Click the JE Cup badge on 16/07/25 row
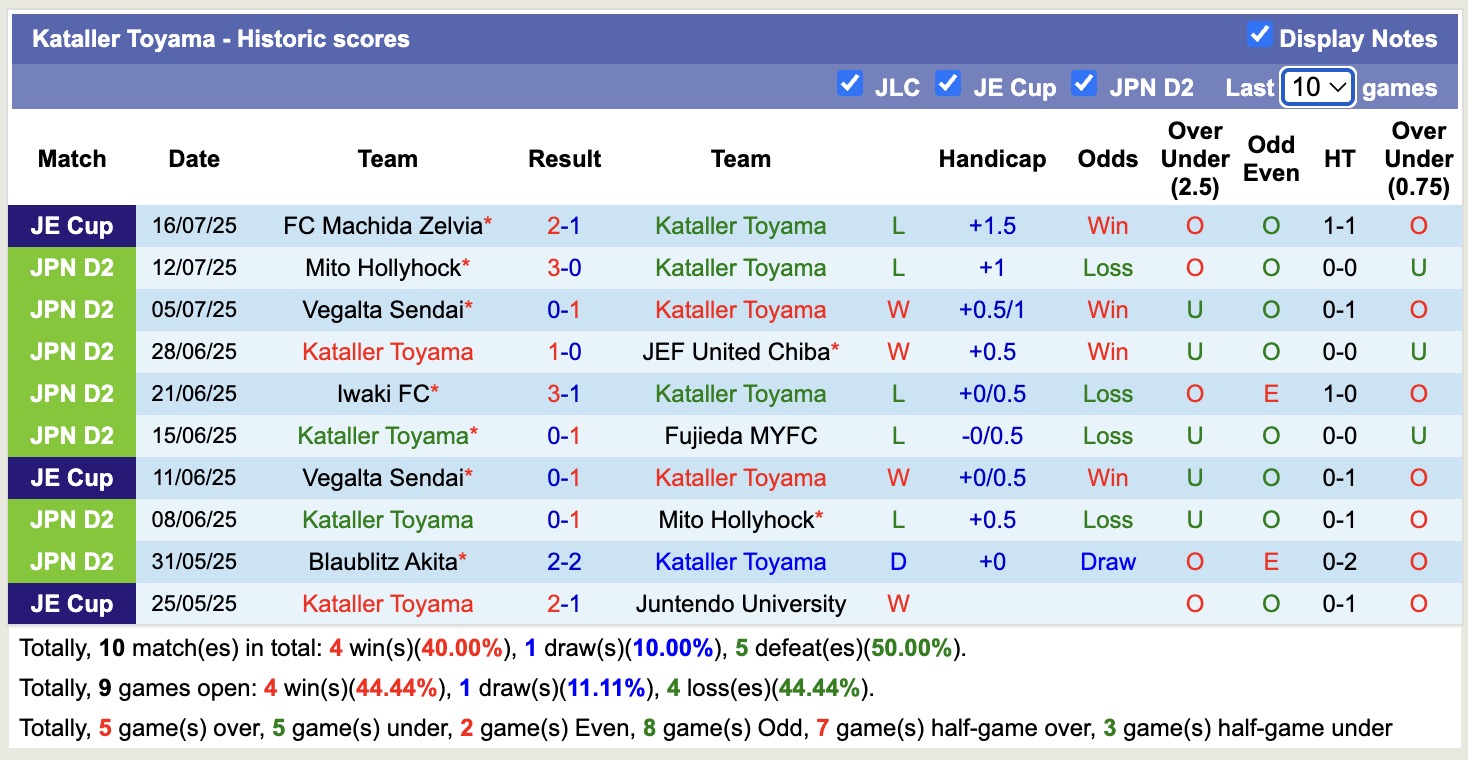This screenshot has height=760, width=1468. click(x=71, y=225)
